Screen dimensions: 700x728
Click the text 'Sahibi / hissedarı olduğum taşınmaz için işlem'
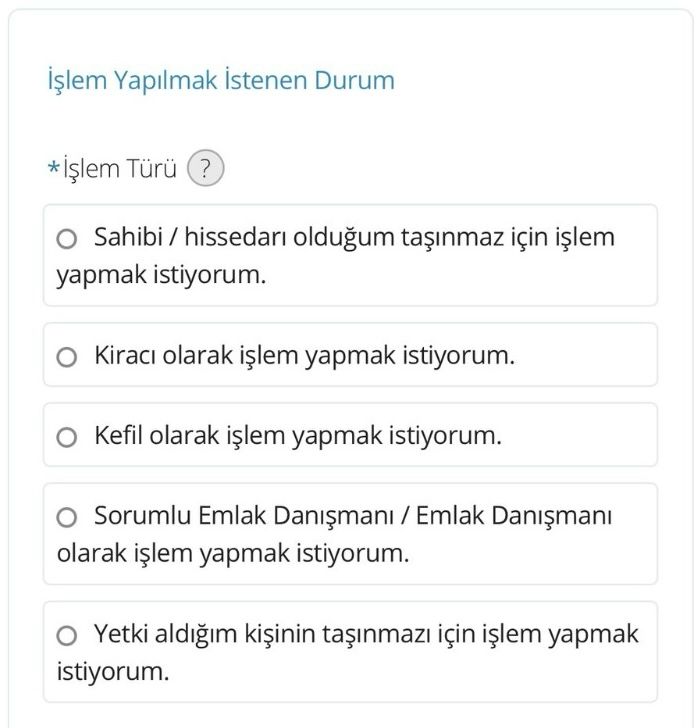[354, 238]
